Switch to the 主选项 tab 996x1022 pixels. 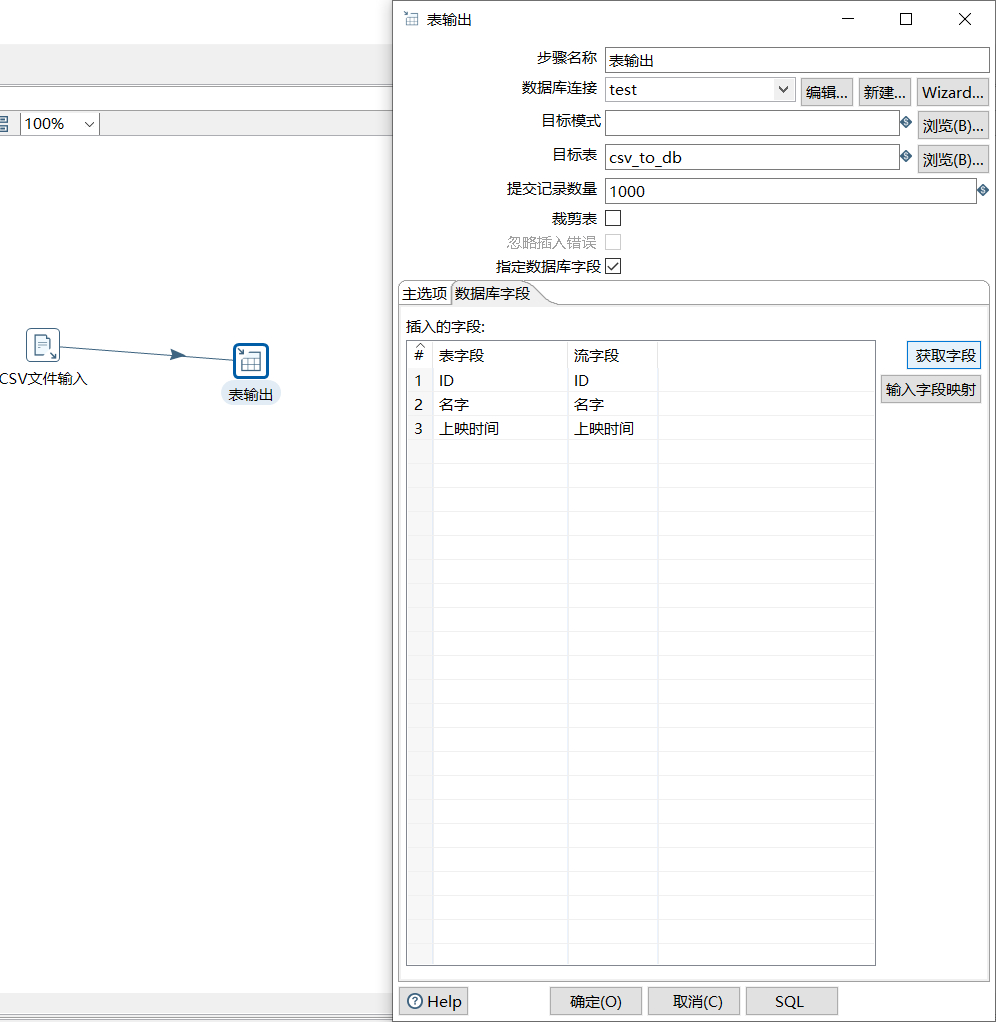click(x=424, y=294)
